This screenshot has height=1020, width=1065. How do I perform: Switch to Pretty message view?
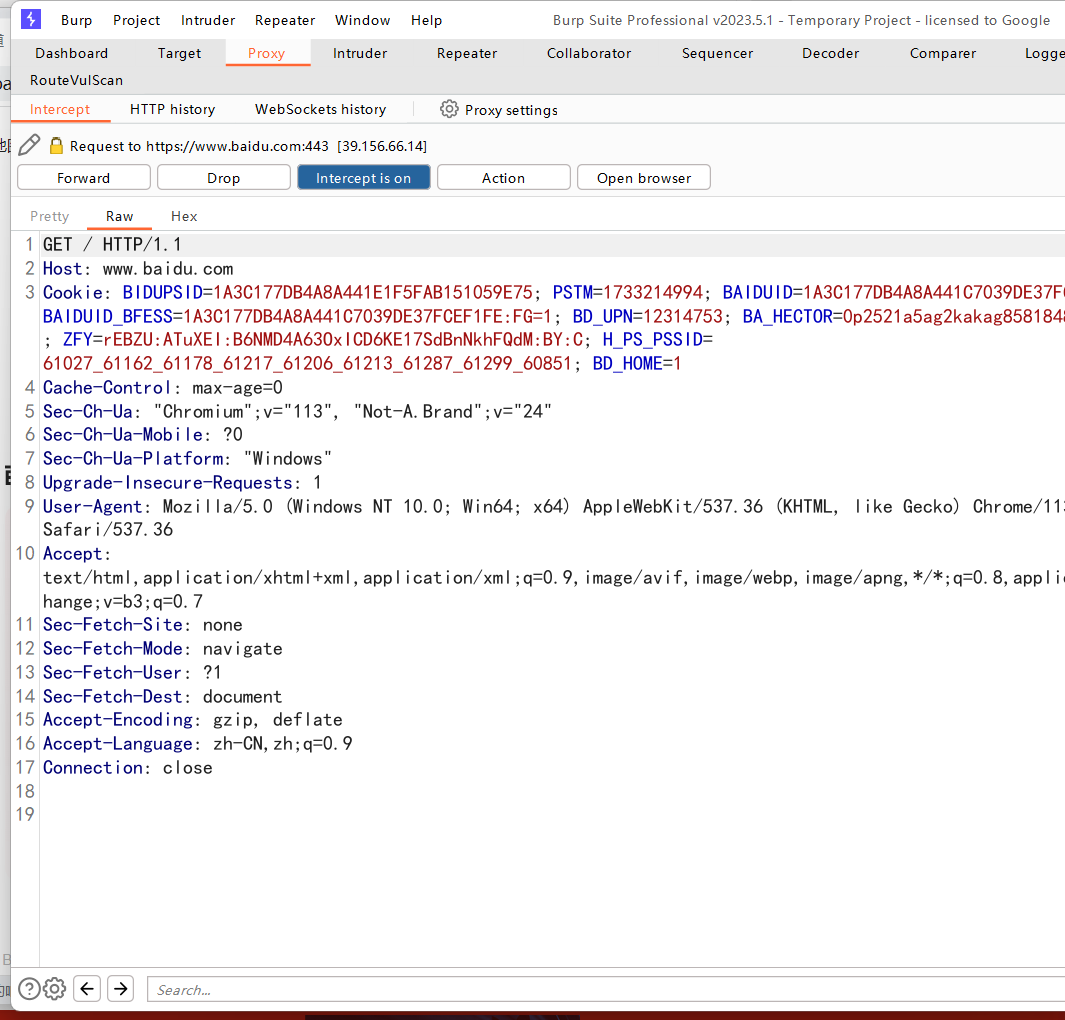[50, 216]
